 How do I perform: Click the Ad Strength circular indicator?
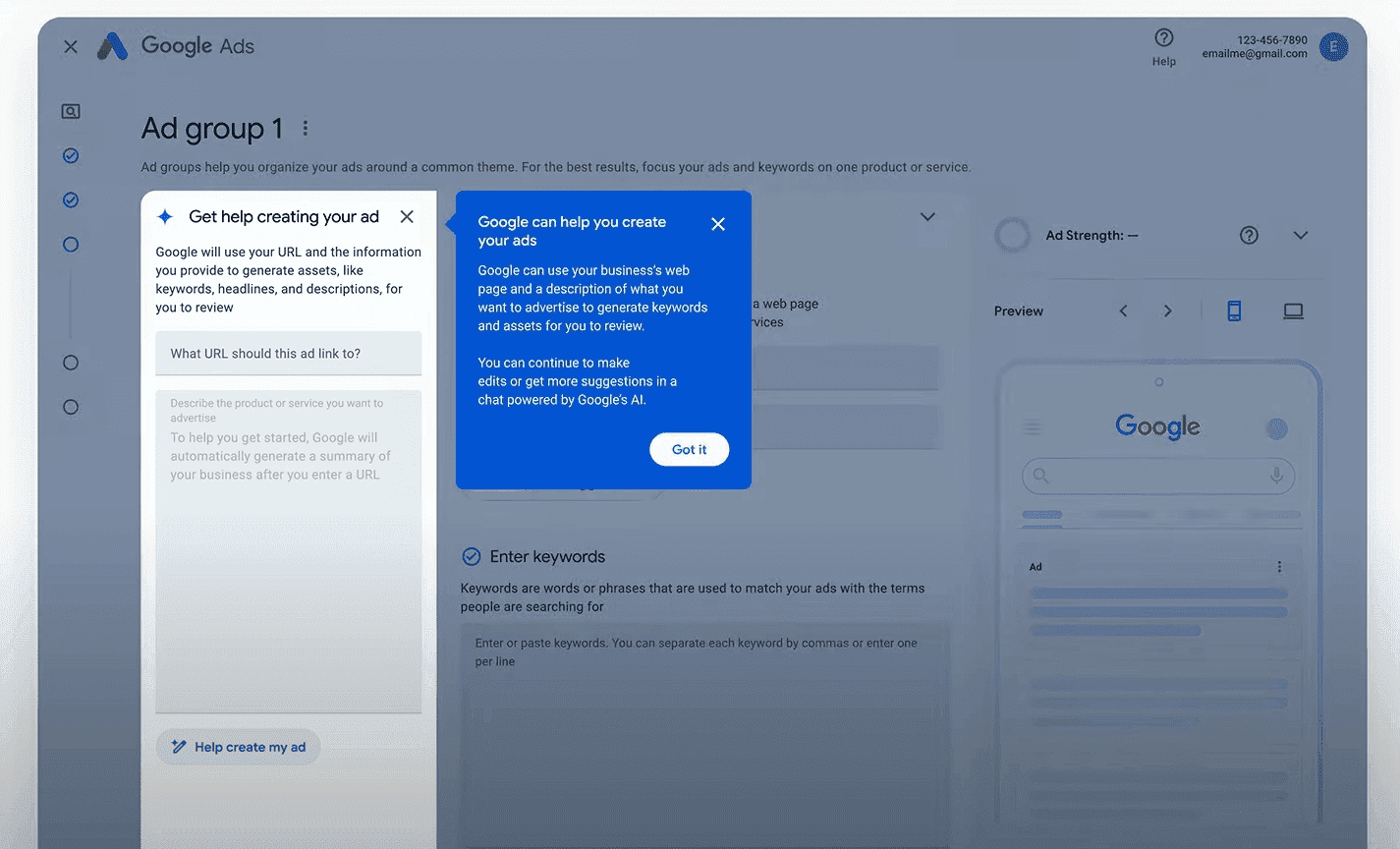coord(1013,235)
